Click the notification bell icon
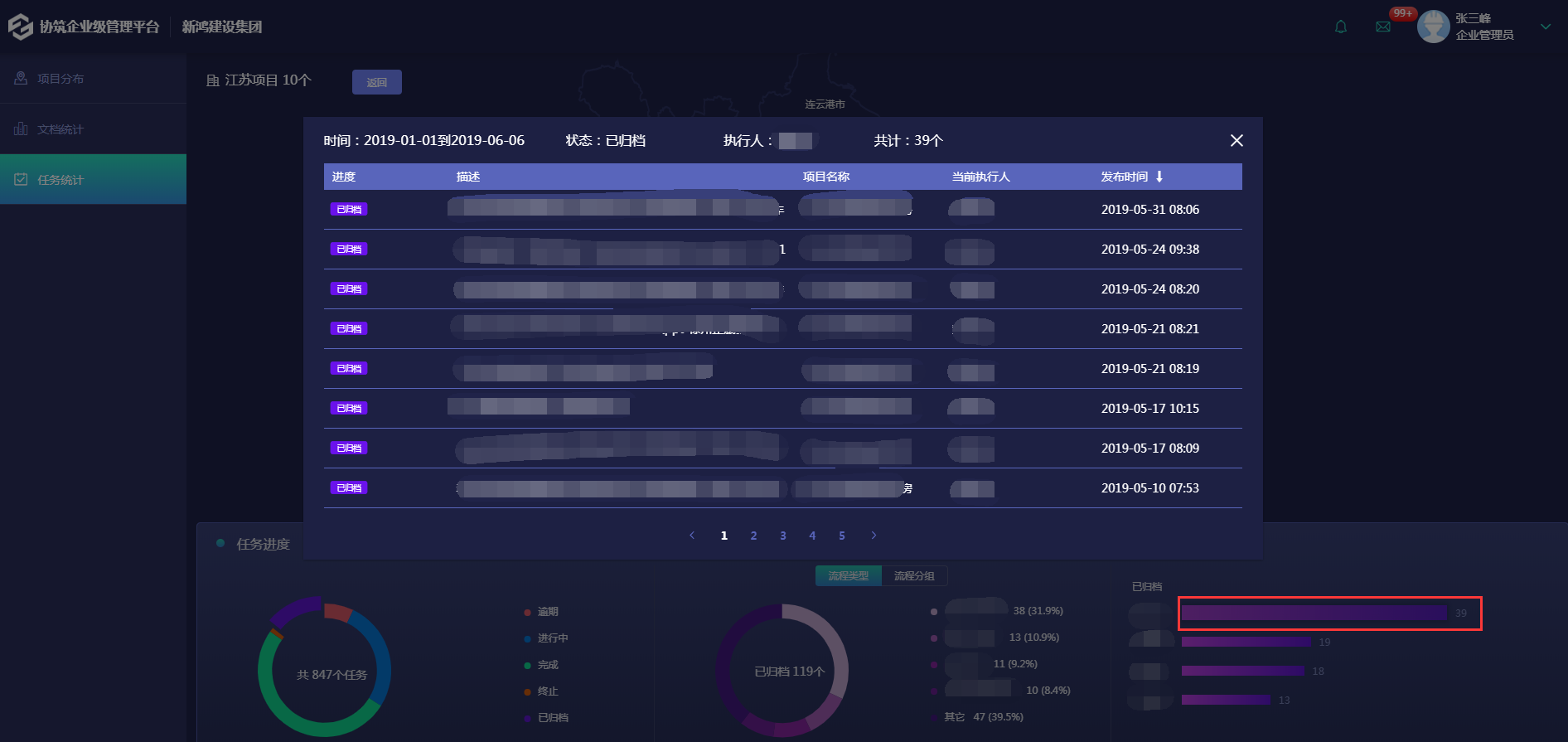The height and width of the screenshot is (742, 1568). tap(1340, 27)
